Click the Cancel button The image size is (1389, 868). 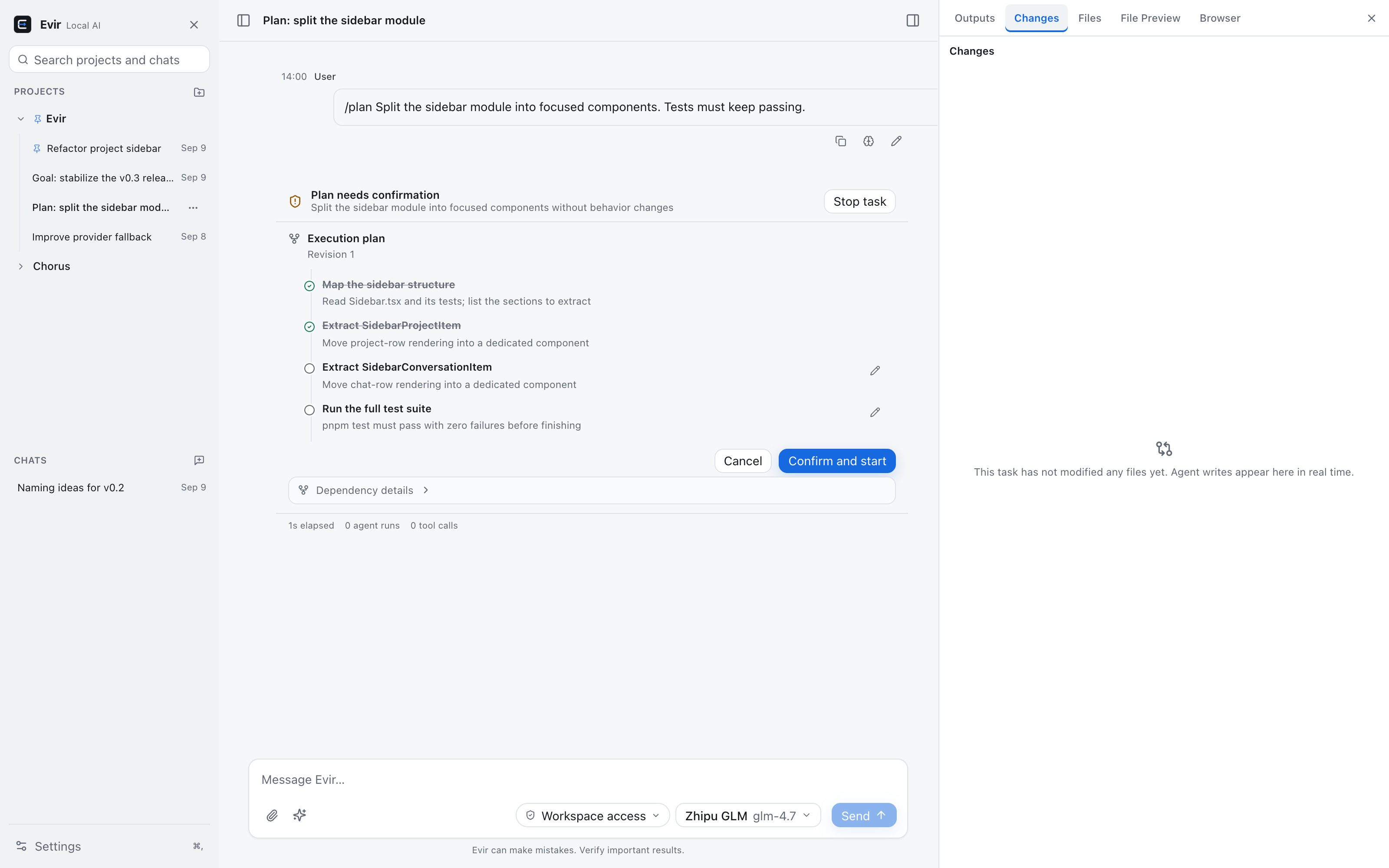[x=743, y=461]
